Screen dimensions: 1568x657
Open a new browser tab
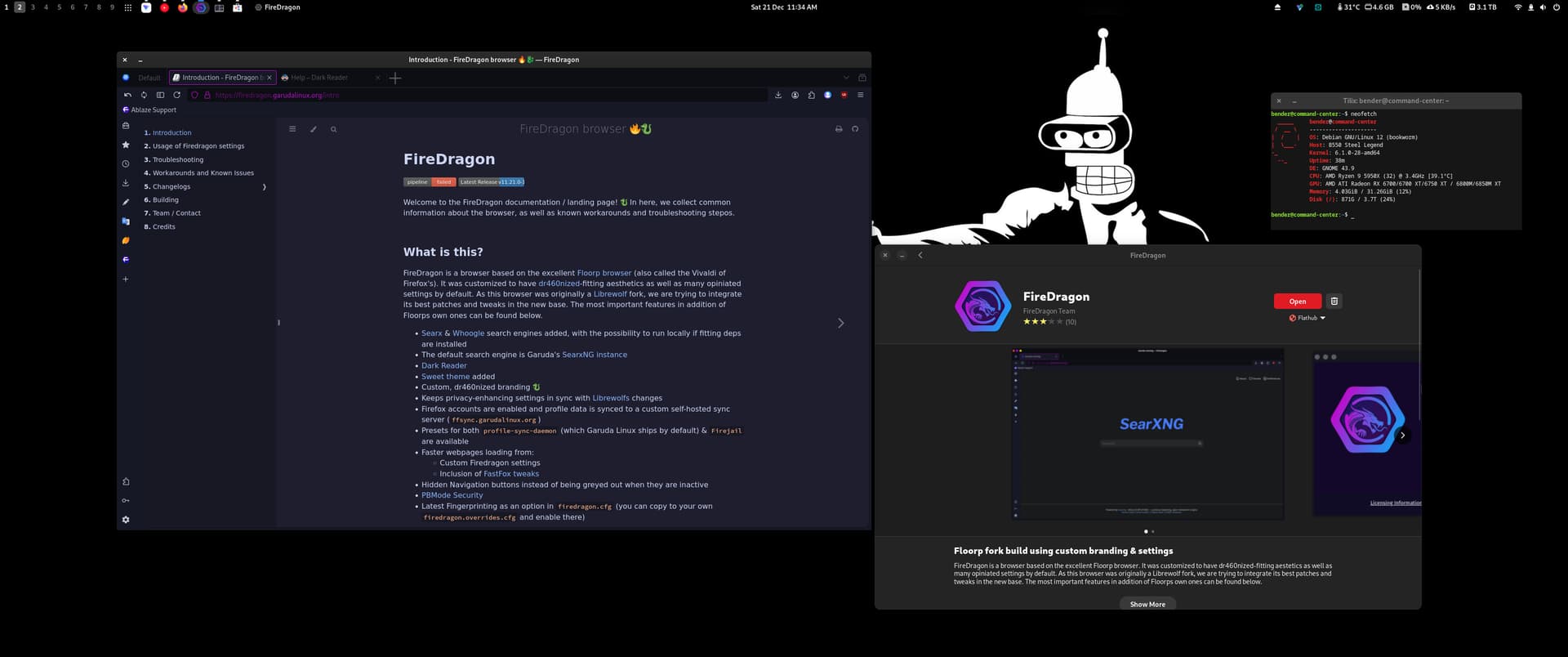pos(395,78)
